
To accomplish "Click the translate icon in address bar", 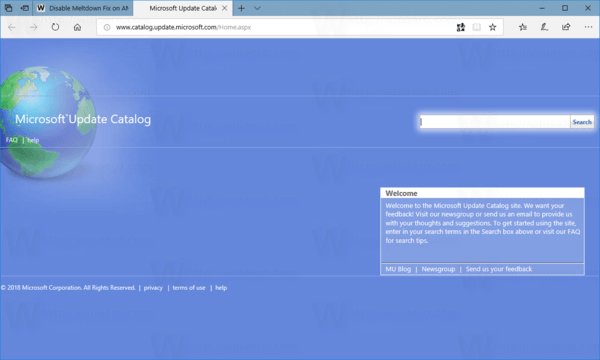I will coord(461,27).
